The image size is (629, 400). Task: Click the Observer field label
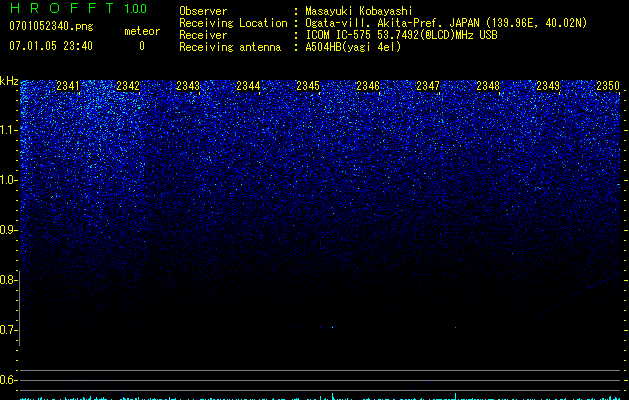(203, 11)
